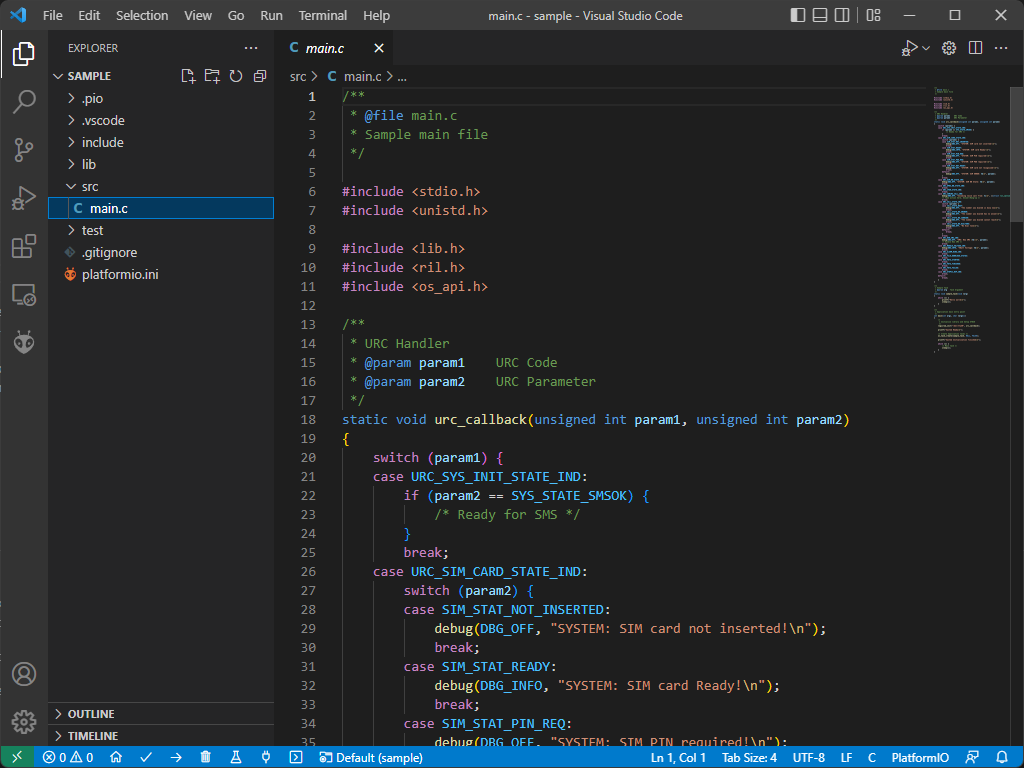
Task: Expand the test folder
Action: [161, 231]
